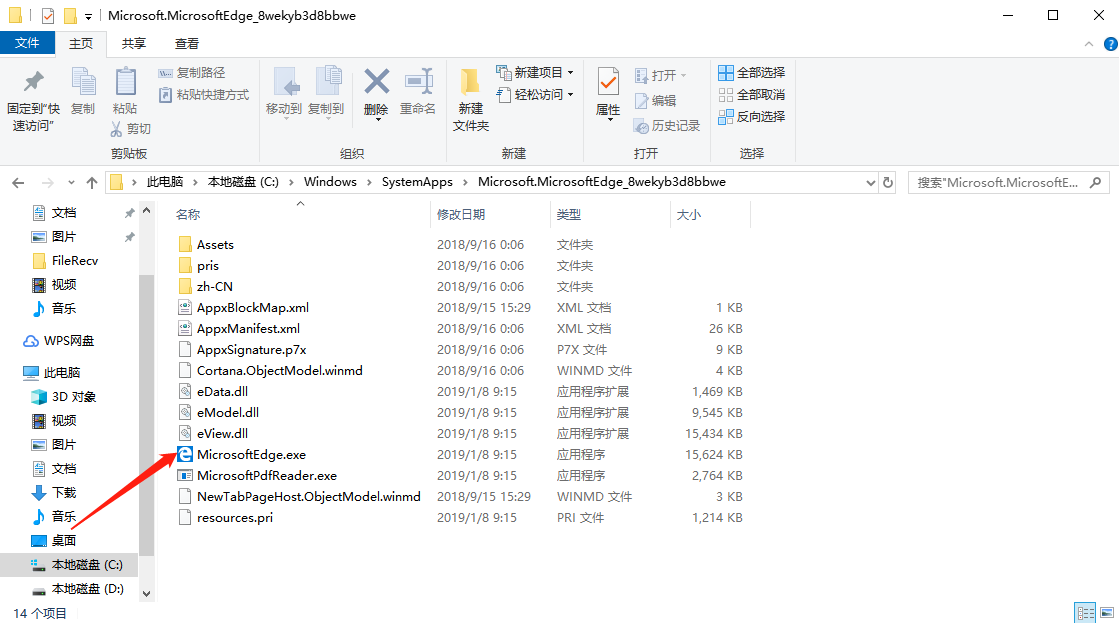Open the address bar history dropdown
1119x623 pixels.
click(869, 181)
